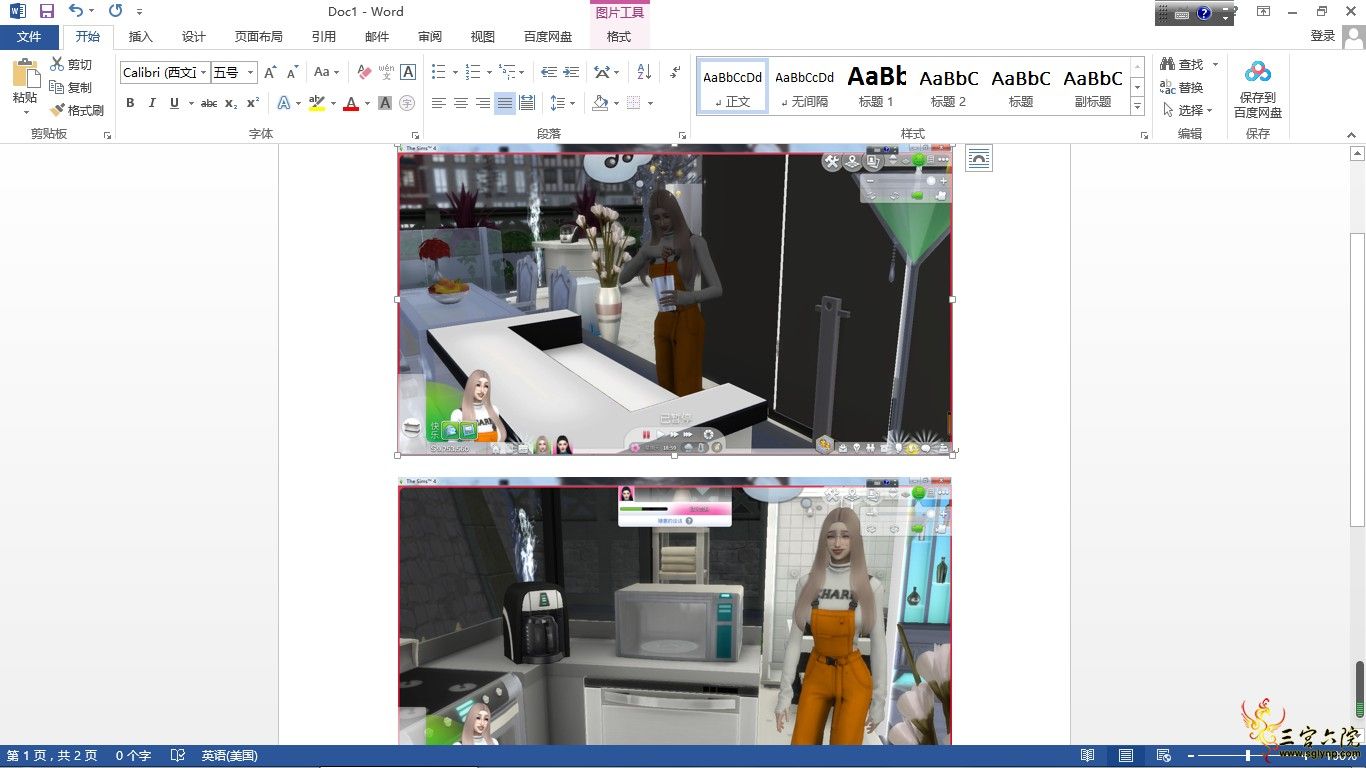Click the Replace (替换) button
1366x768 pixels.
1182,88
